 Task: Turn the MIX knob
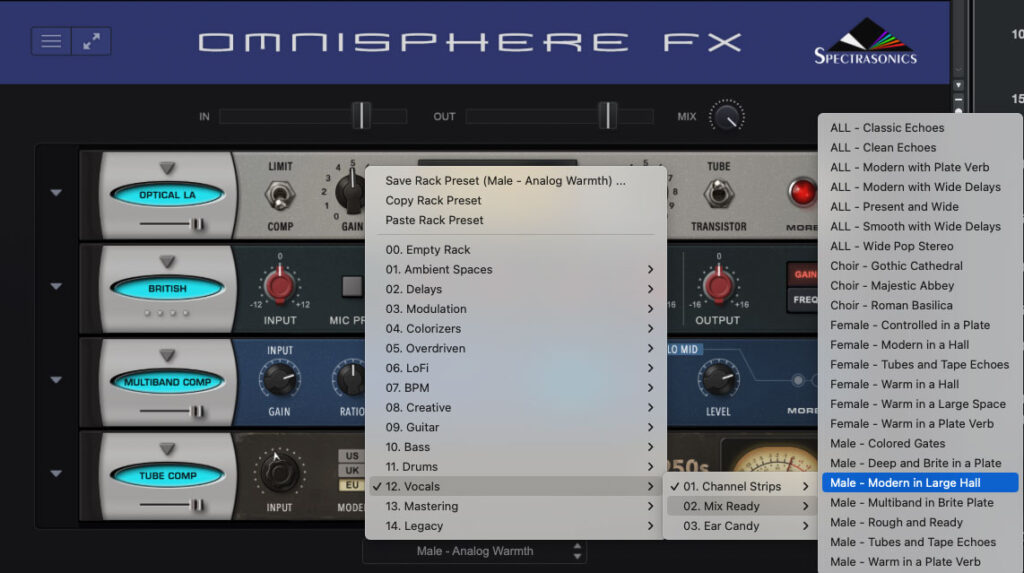[727, 116]
